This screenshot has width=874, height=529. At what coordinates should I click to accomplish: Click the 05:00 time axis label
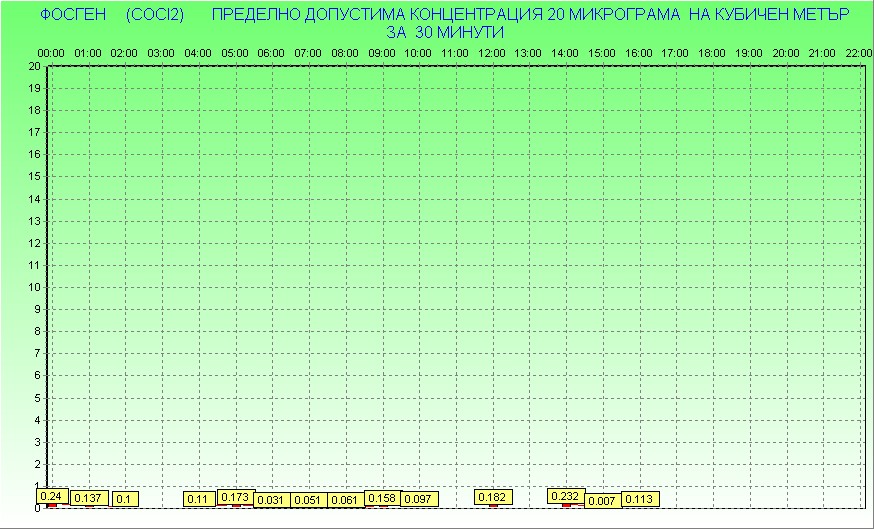coord(235,52)
